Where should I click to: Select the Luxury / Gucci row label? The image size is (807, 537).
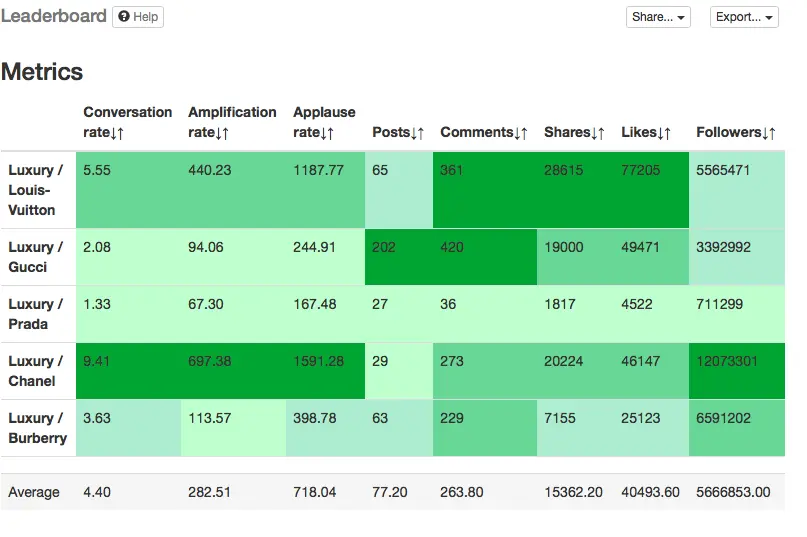tap(37, 257)
